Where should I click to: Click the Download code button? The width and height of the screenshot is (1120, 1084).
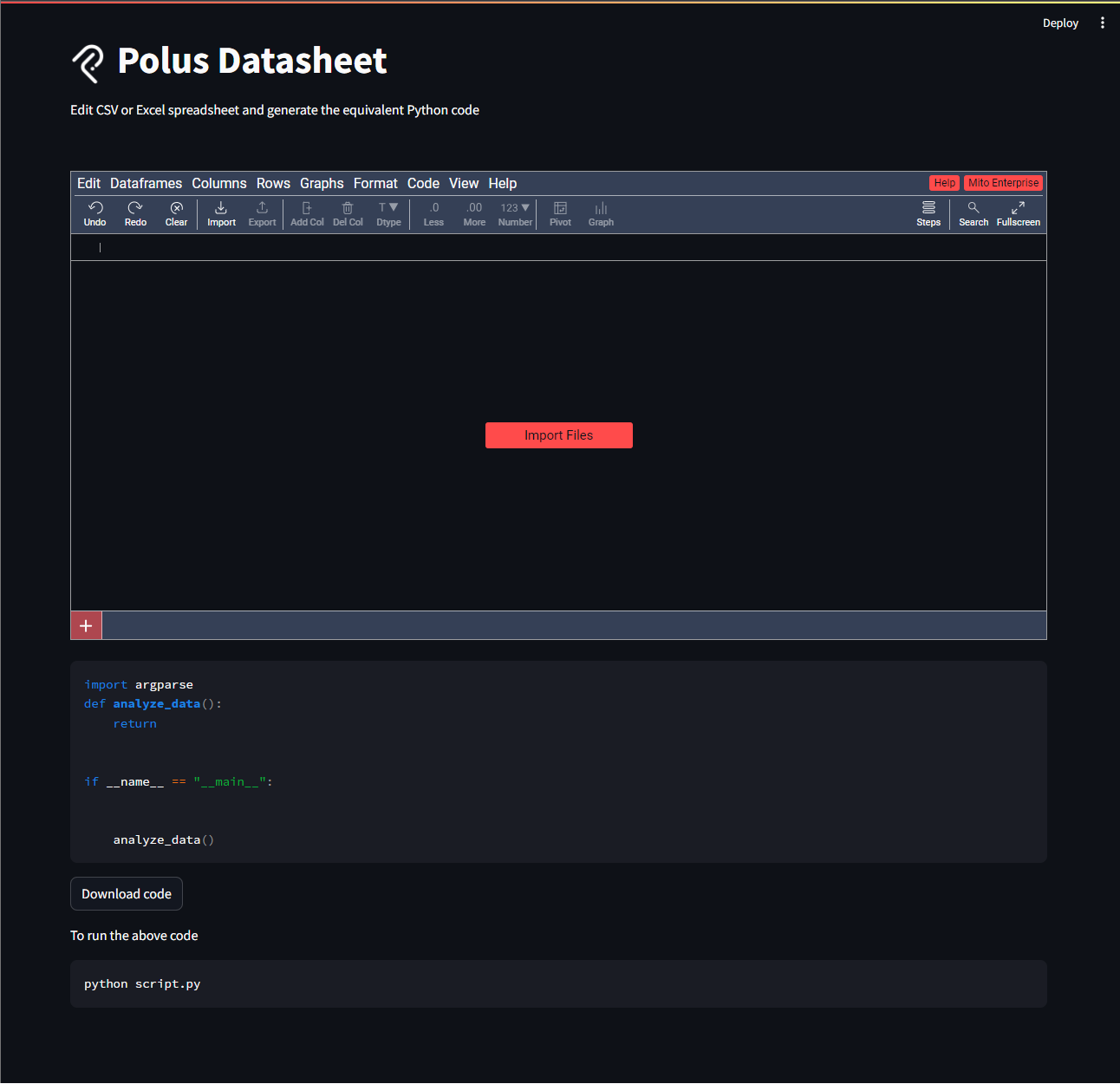[x=127, y=894]
